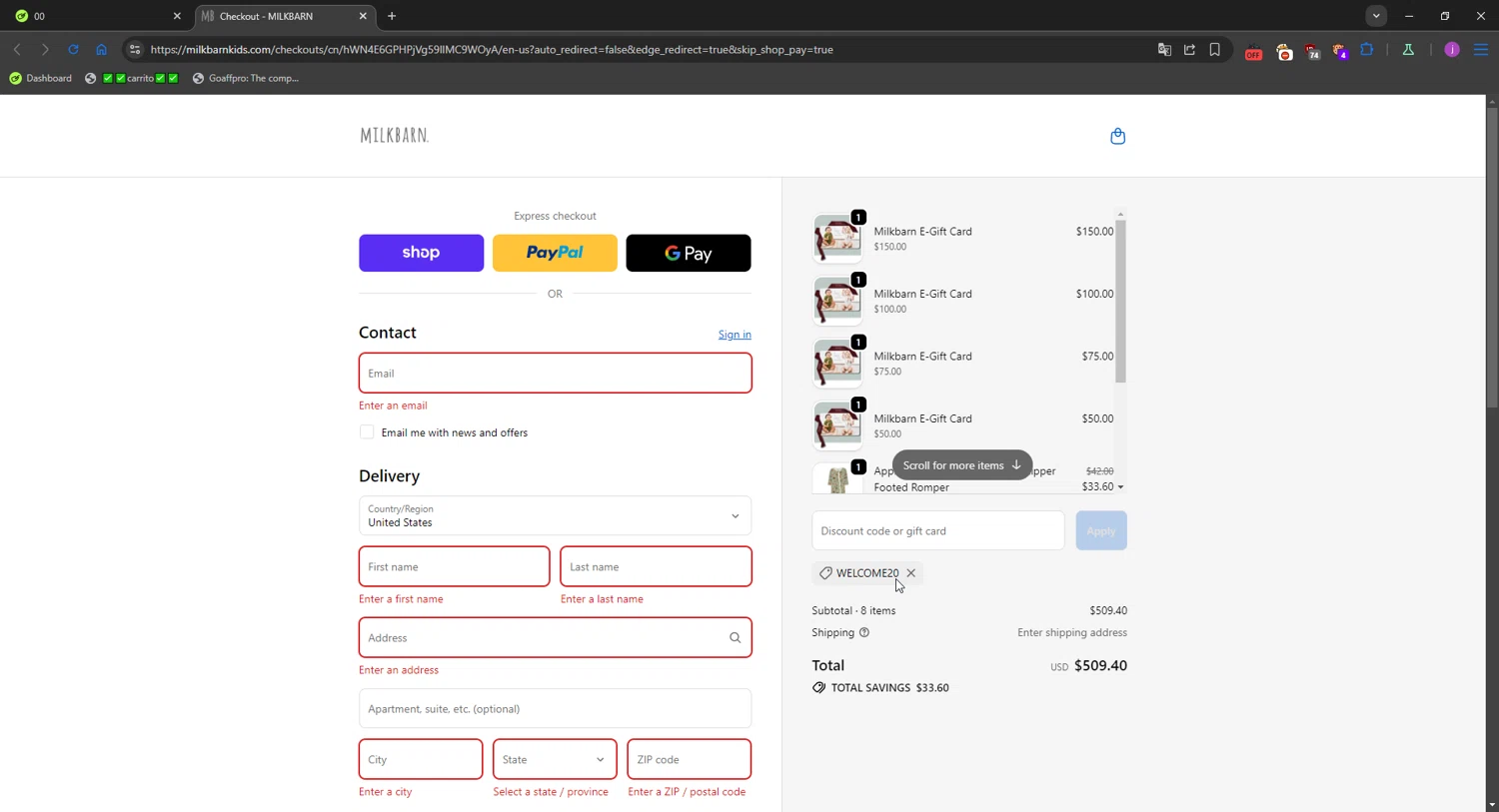Bookmark this page

(1215, 49)
